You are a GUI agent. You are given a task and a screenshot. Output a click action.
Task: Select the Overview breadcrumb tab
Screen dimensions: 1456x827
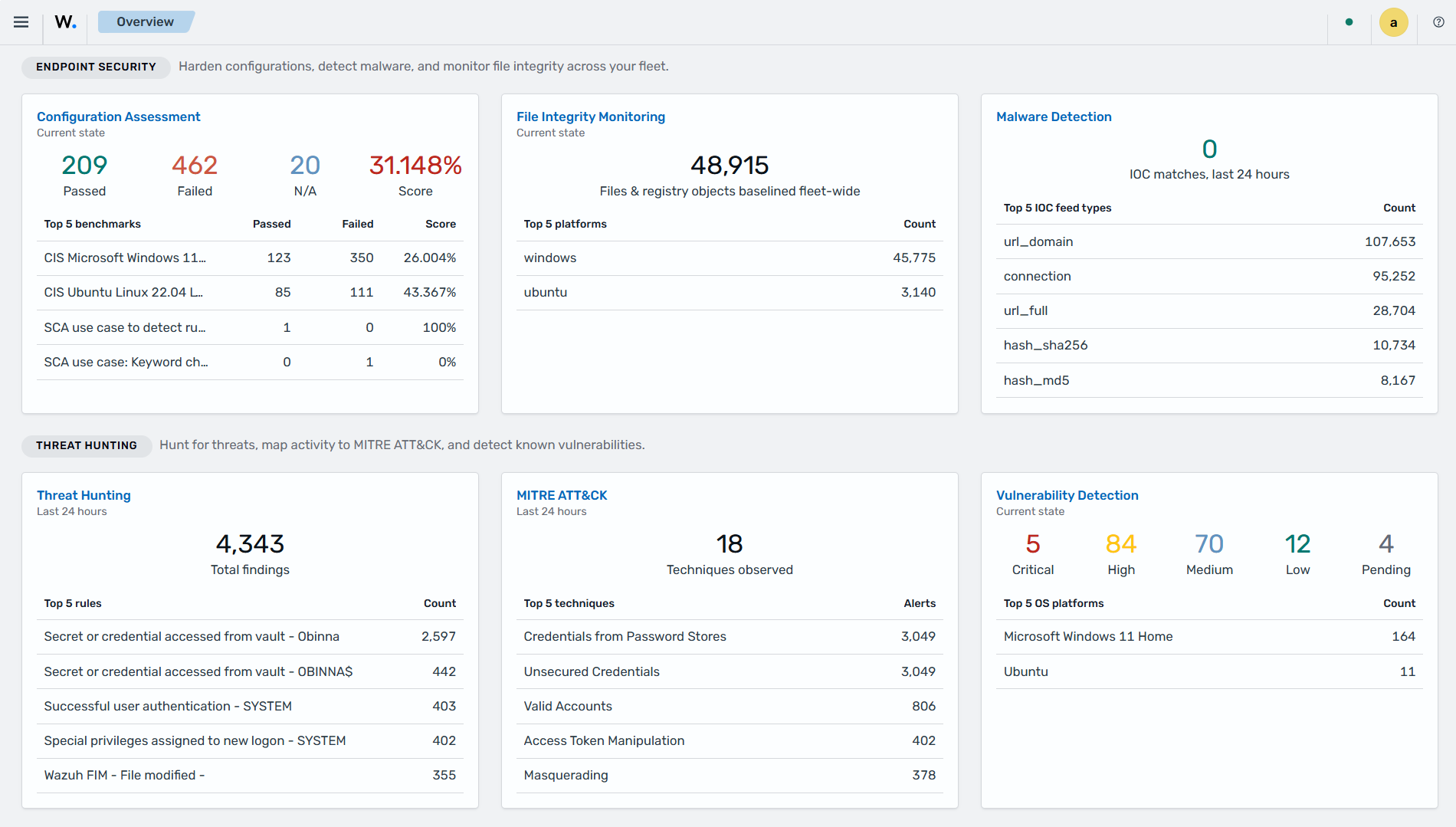[146, 22]
